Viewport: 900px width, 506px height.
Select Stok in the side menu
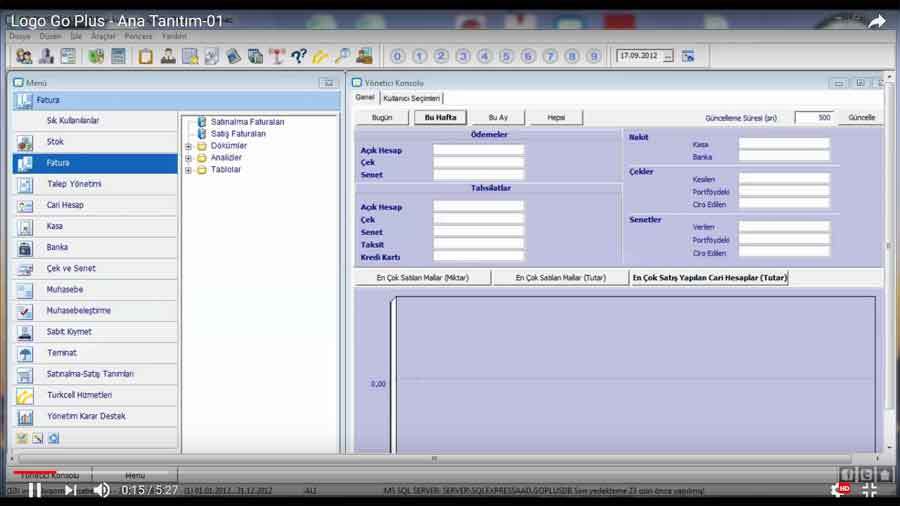pos(95,142)
